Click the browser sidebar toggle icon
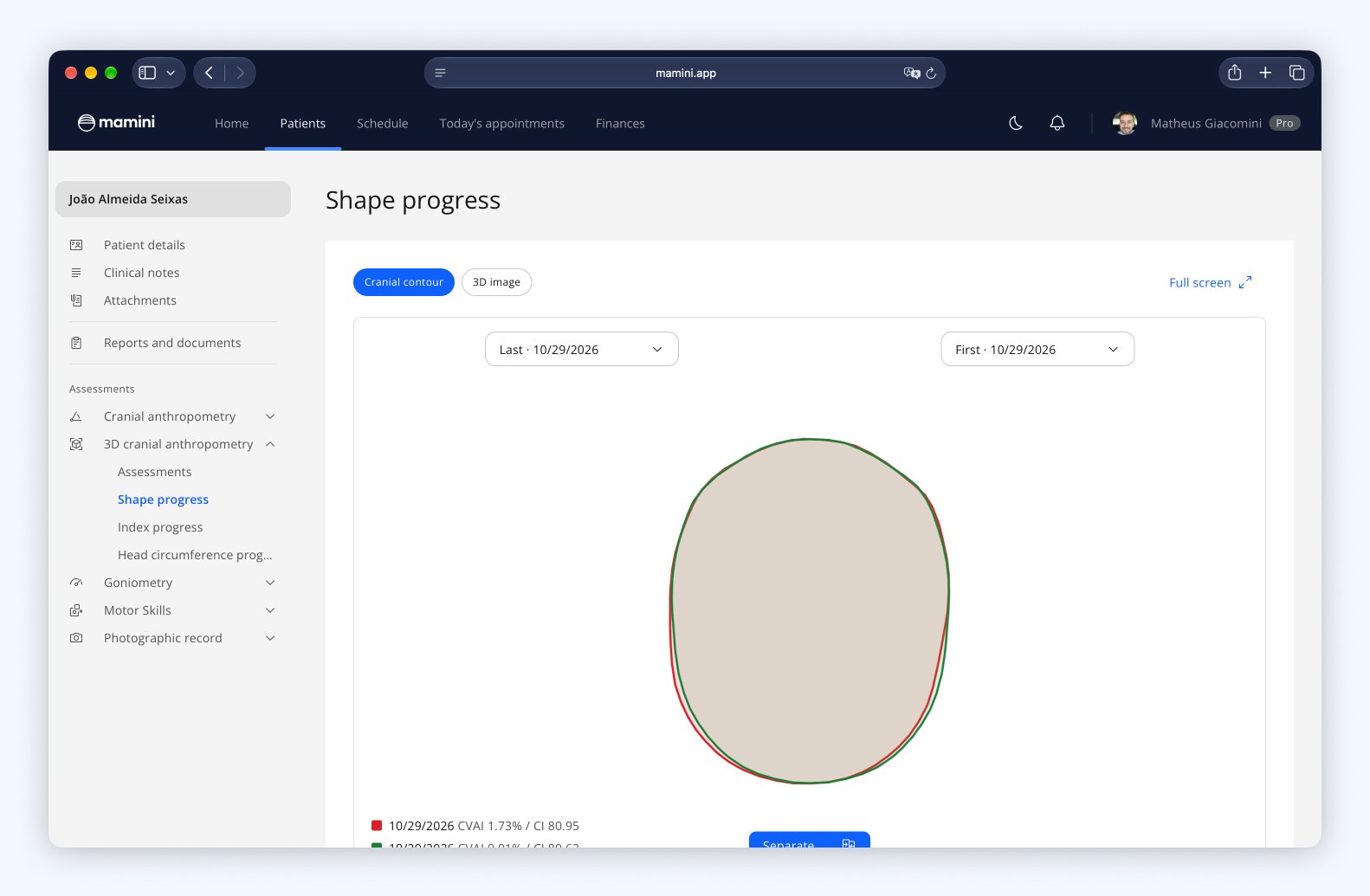Screen dimensions: 1370x896 pyautogui.click(x=147, y=73)
